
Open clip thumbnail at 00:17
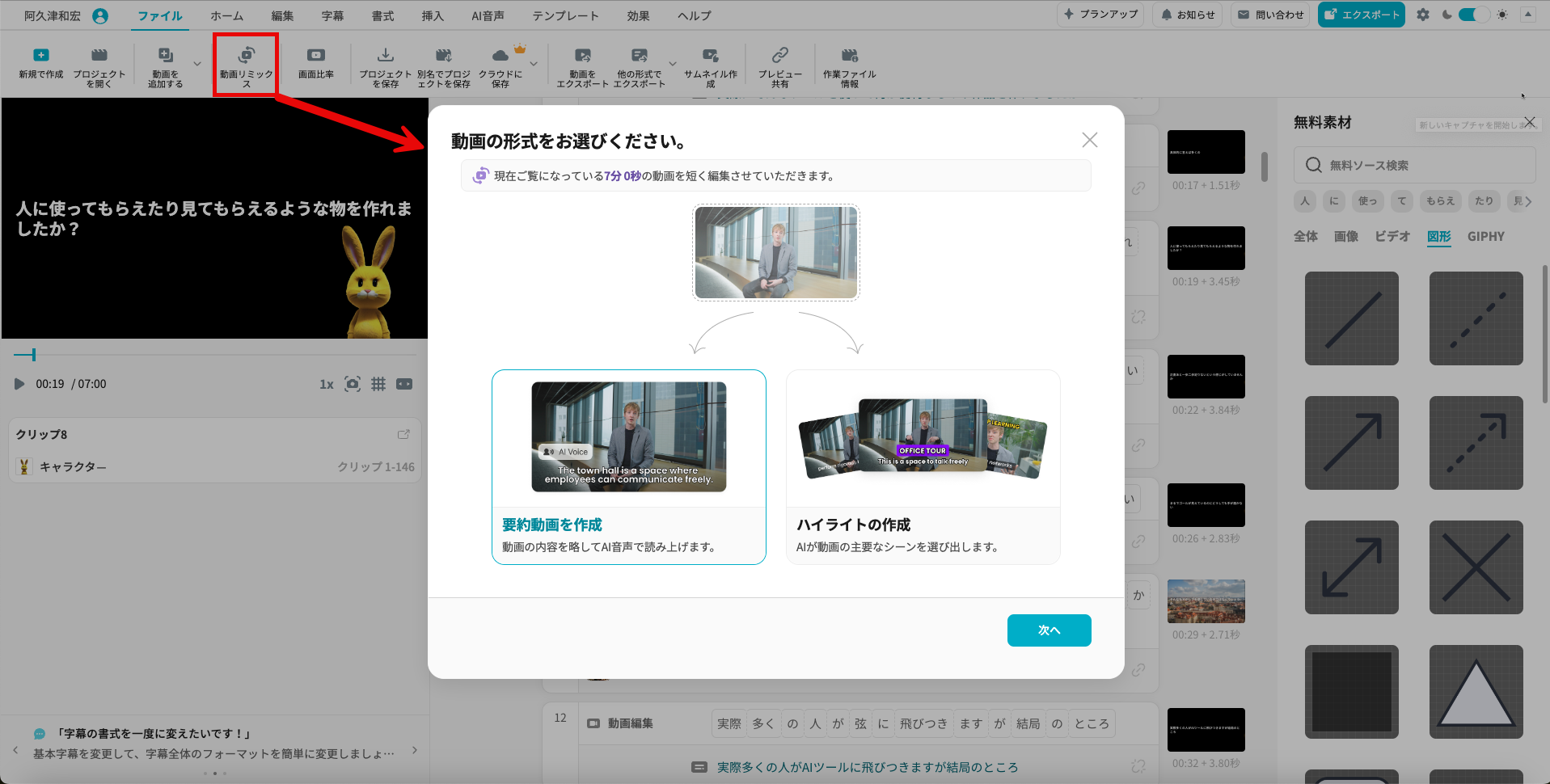click(1206, 152)
